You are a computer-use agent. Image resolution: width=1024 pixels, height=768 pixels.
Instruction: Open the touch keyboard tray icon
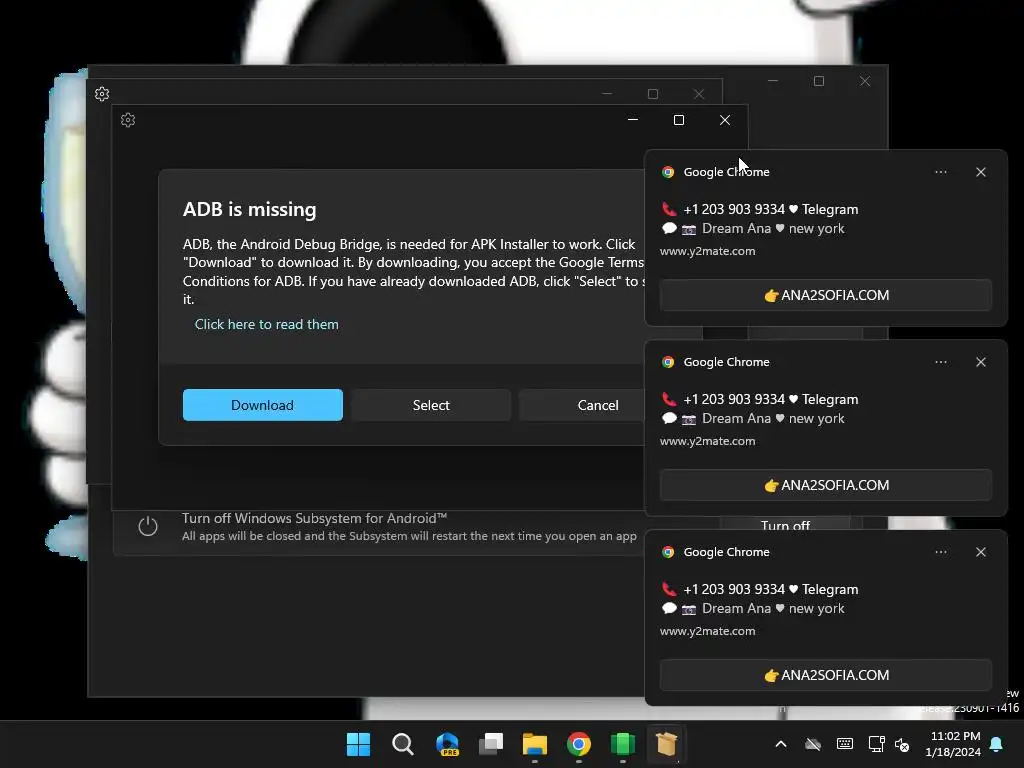click(844, 744)
